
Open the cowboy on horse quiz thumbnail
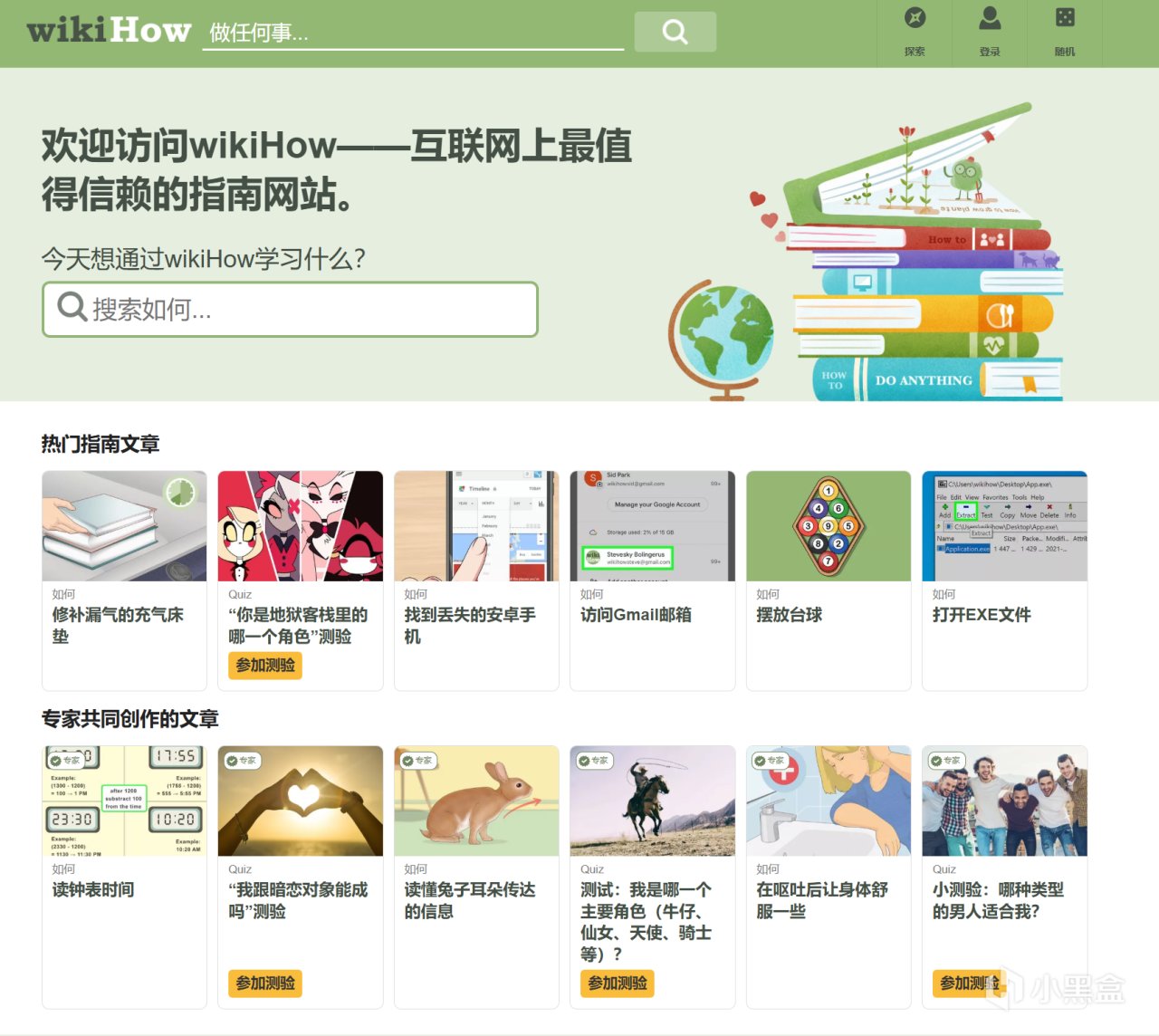652,801
